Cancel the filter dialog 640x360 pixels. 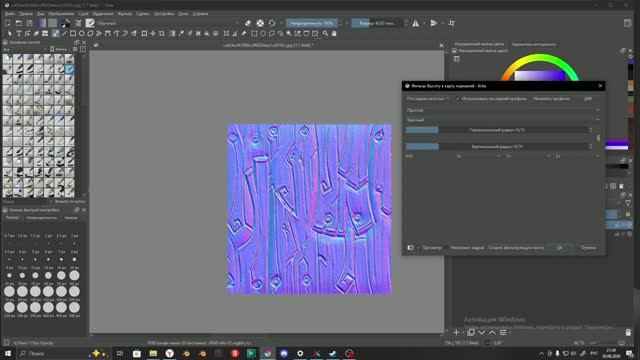(x=588, y=247)
